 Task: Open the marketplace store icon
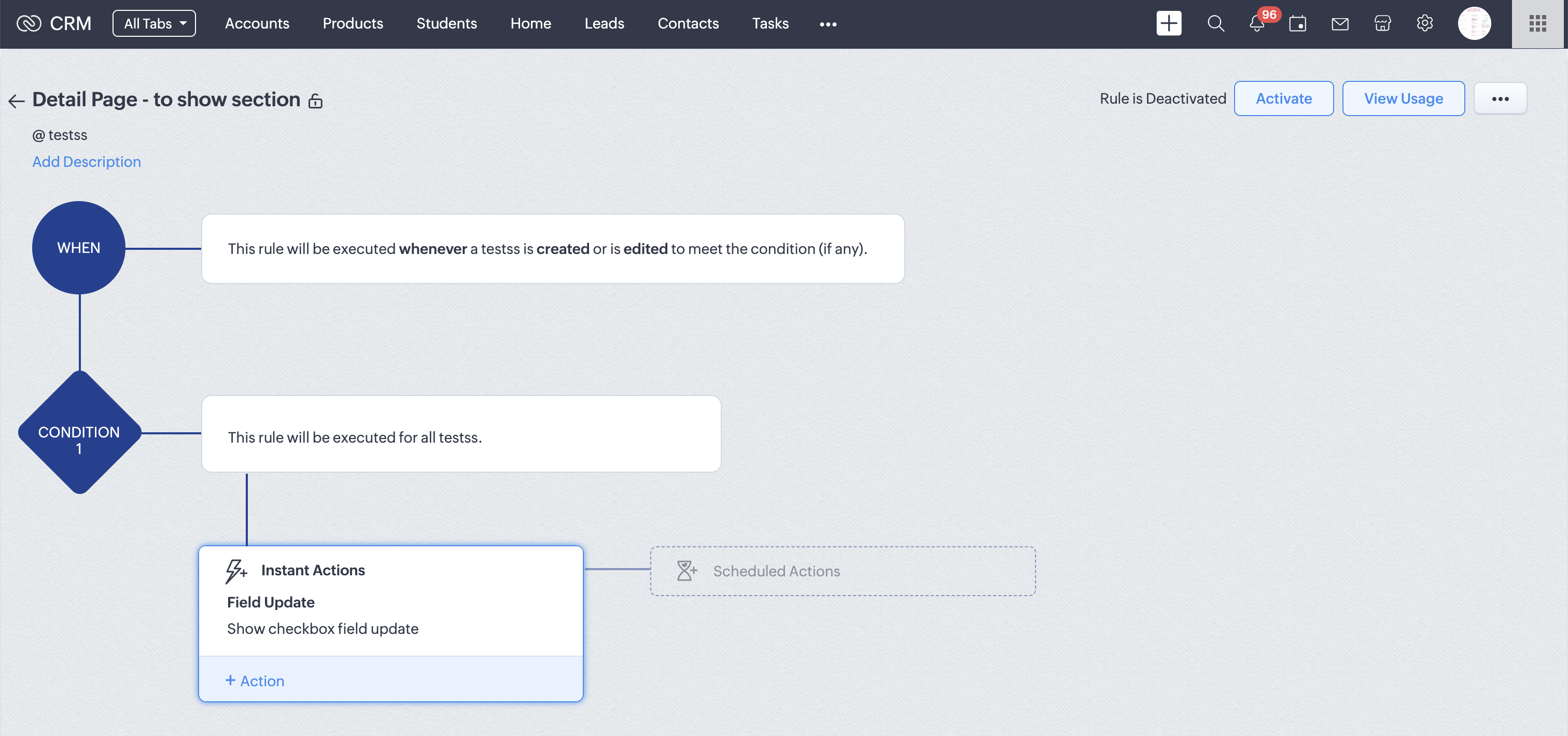tap(1382, 24)
